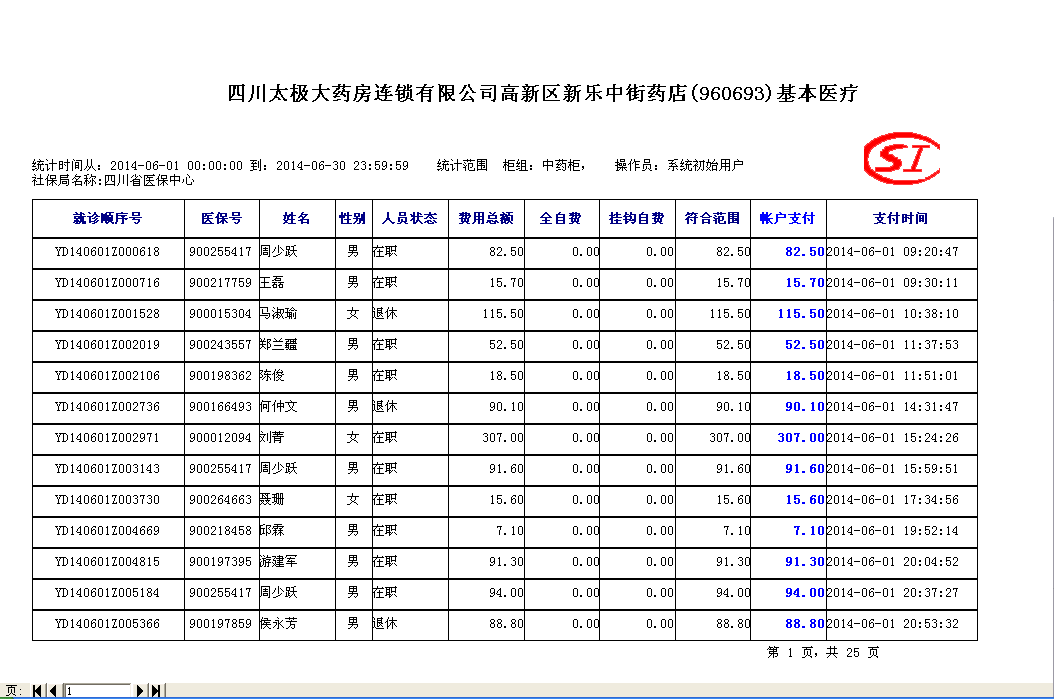Select the name 何仲文
This screenshot has height=699, width=1054.
pyautogui.click(x=278, y=407)
